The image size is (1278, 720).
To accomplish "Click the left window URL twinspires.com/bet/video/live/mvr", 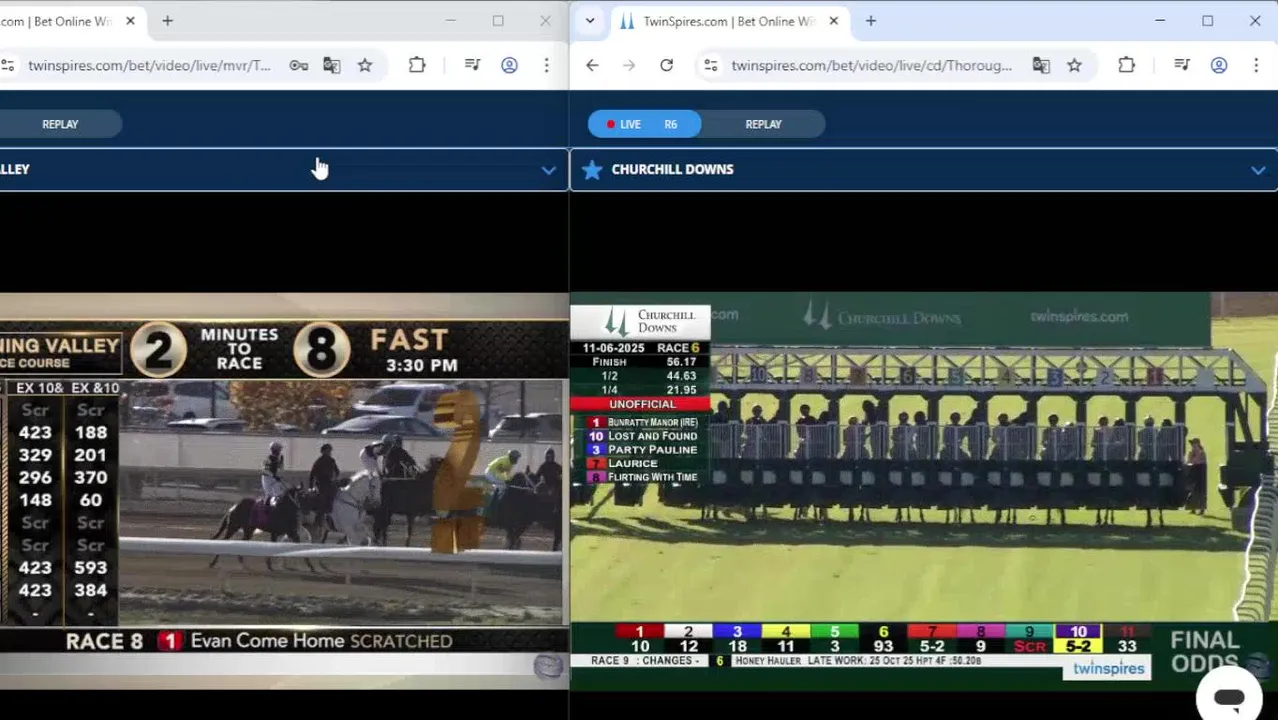I will click(149, 66).
